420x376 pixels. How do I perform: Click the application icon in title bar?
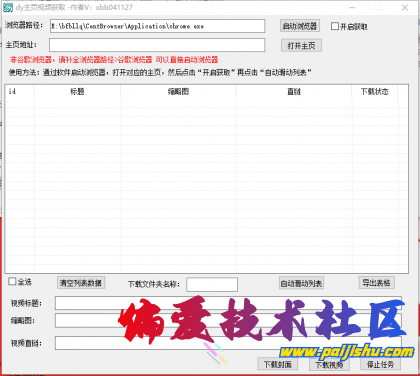click(8, 7)
